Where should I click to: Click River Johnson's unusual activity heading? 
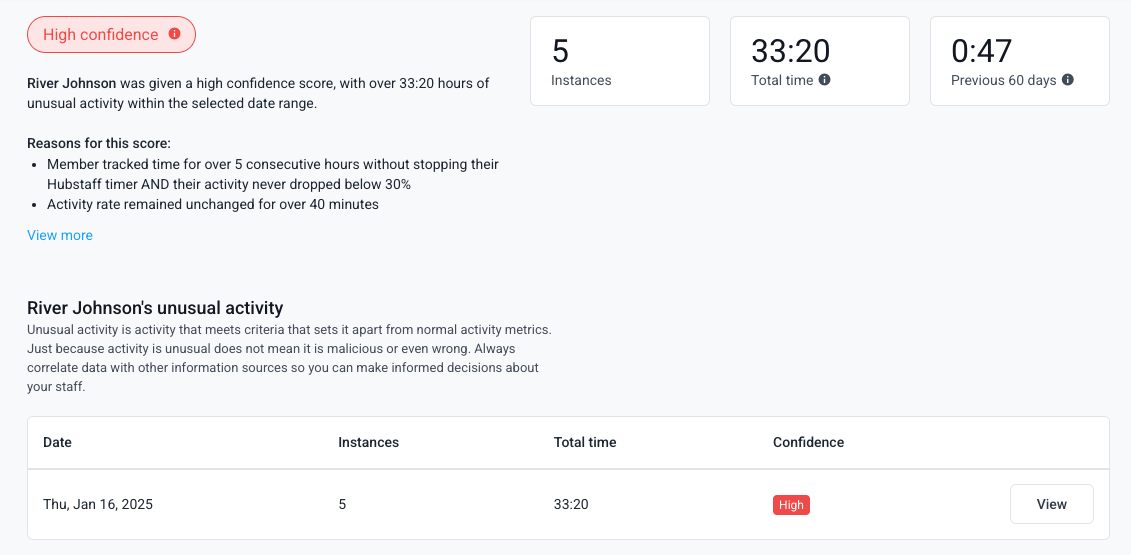coord(155,308)
